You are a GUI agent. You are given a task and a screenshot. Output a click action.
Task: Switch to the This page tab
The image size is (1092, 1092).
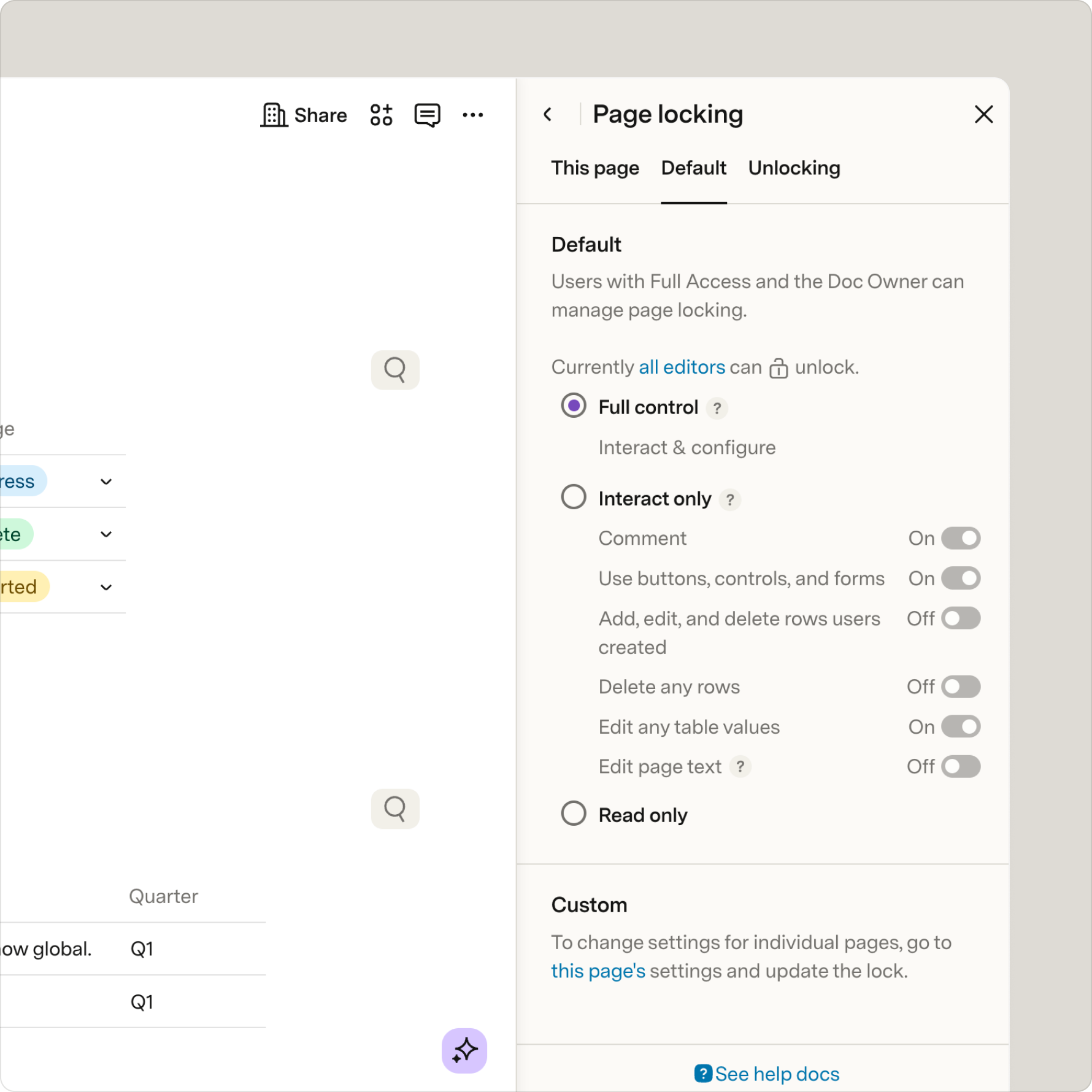[594, 168]
